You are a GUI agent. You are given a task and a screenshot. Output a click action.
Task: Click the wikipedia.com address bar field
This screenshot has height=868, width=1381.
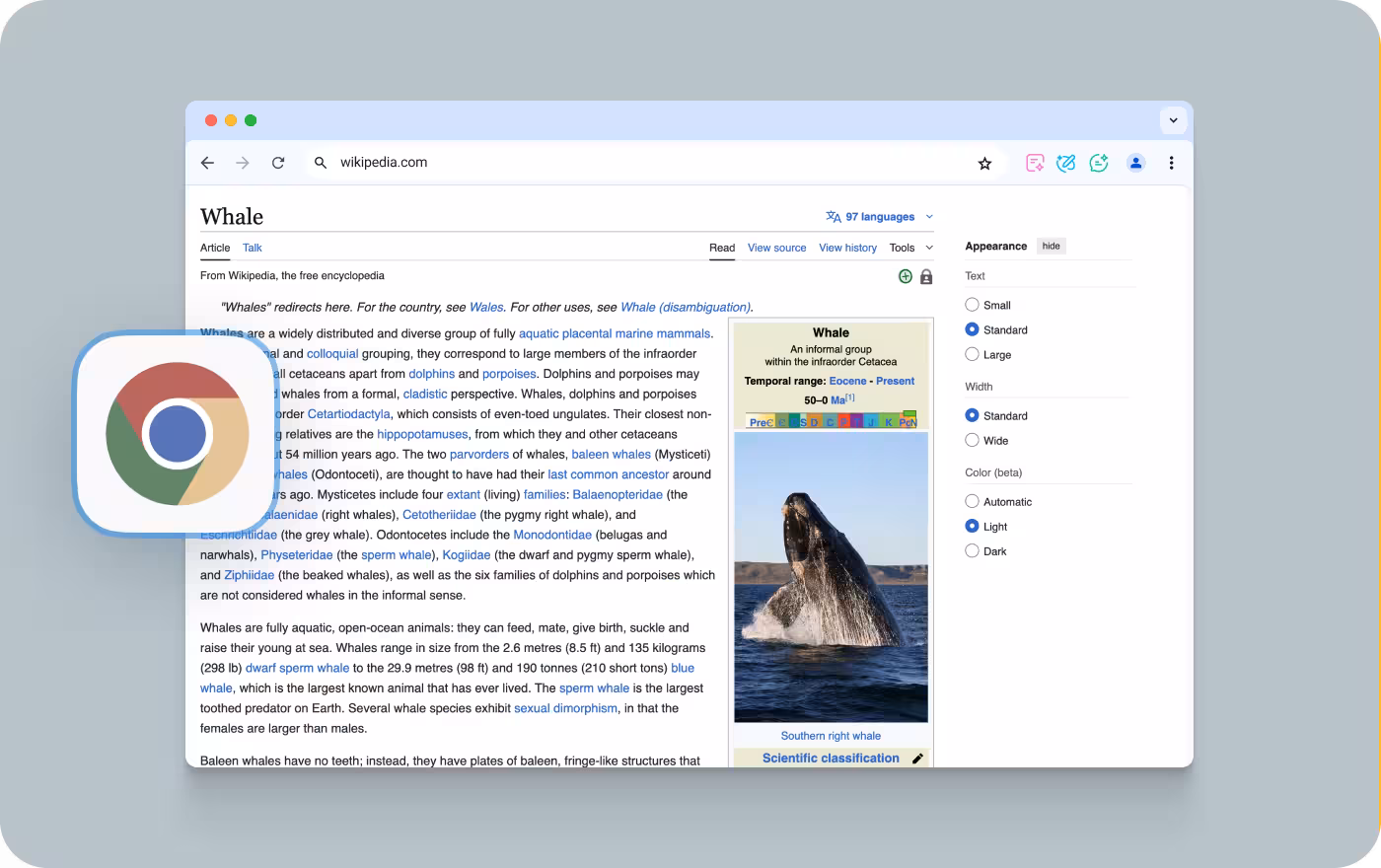pyautogui.click(x=656, y=163)
